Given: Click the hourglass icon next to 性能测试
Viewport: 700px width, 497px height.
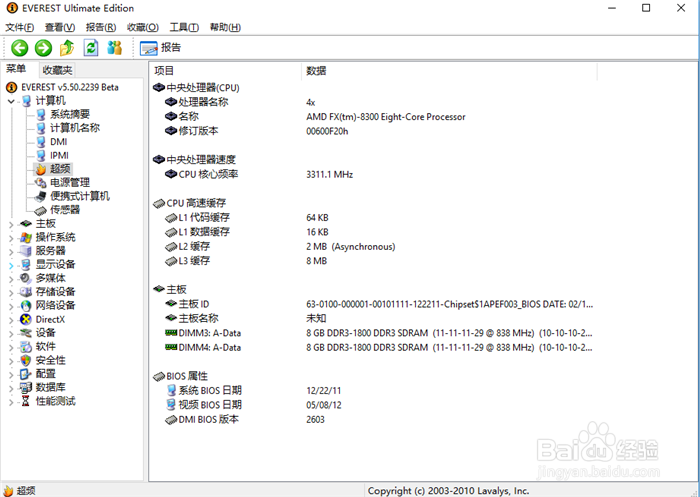Looking at the screenshot, I should [26, 401].
